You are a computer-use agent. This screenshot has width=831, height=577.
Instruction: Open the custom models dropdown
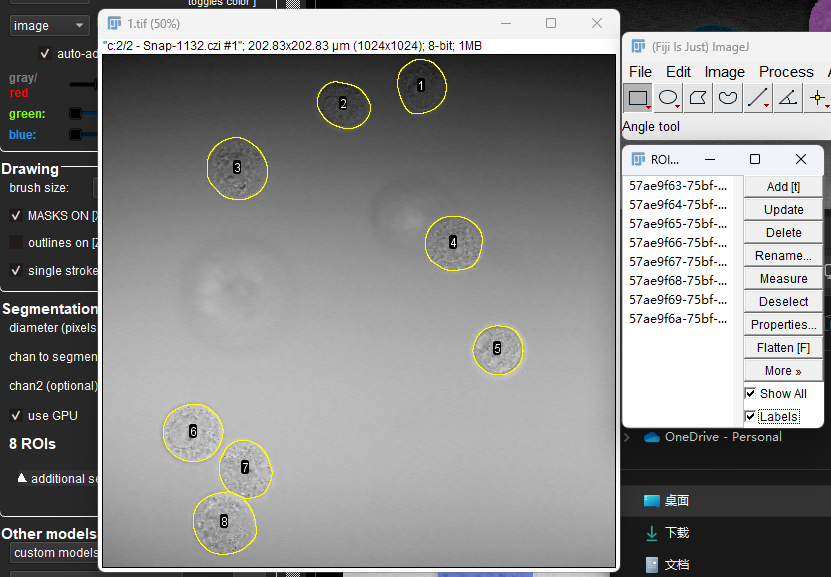[x=54, y=553]
